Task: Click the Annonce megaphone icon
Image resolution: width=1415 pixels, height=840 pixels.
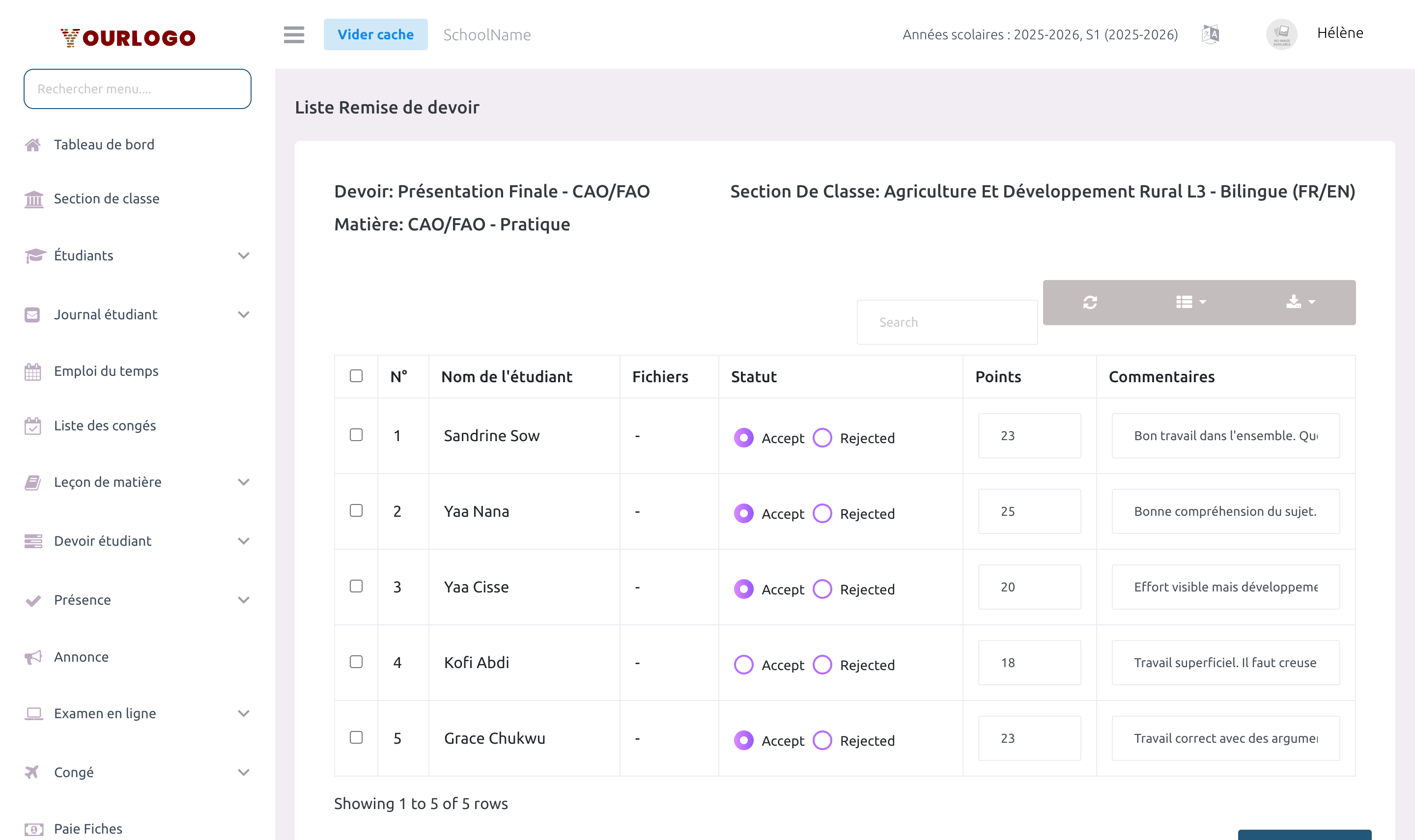Action: [x=33, y=657]
